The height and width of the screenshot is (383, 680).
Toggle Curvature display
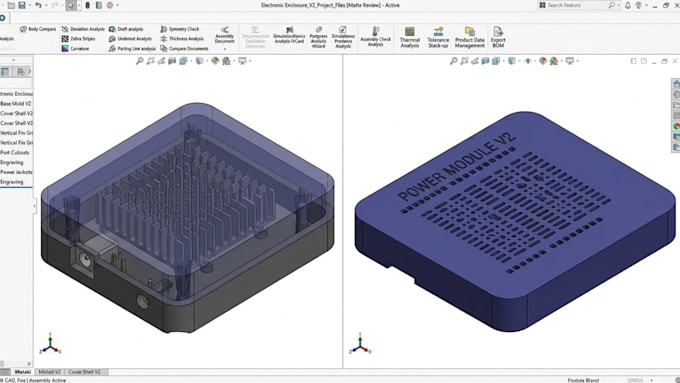75,49
